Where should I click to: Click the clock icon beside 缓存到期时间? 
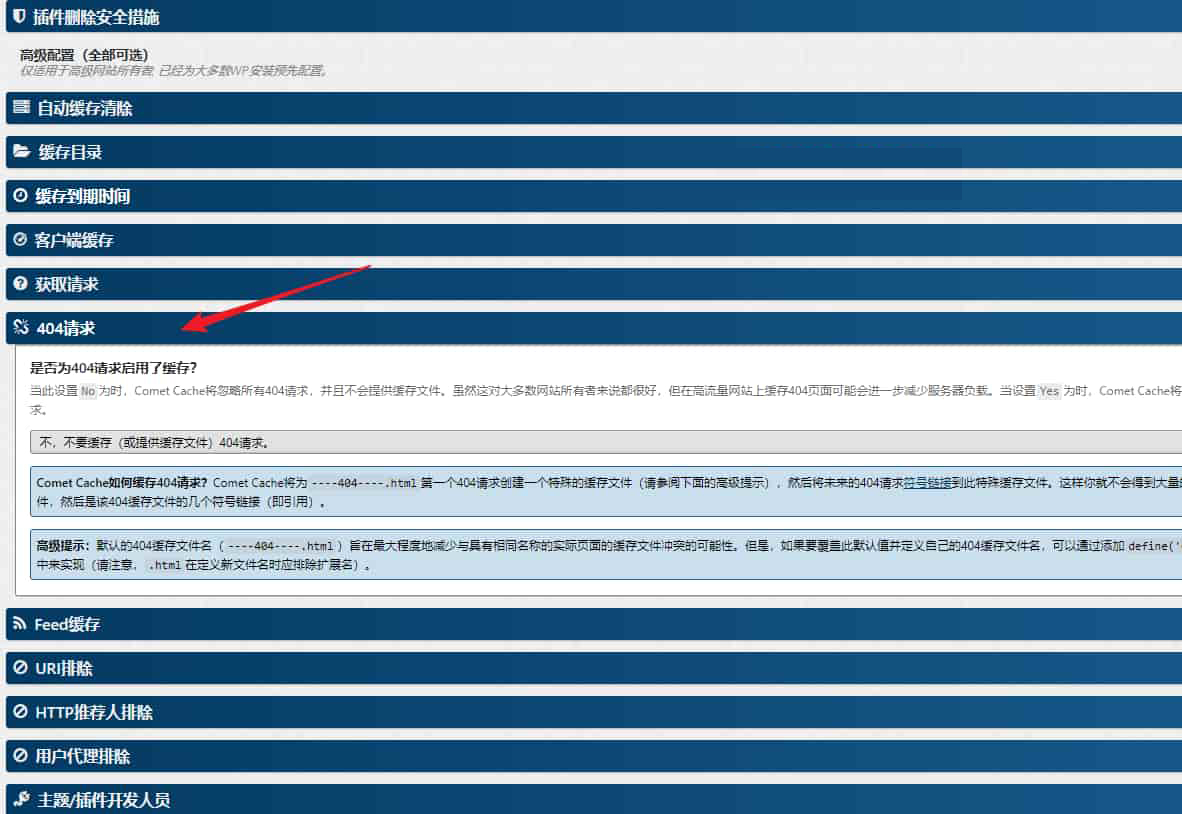(20, 195)
